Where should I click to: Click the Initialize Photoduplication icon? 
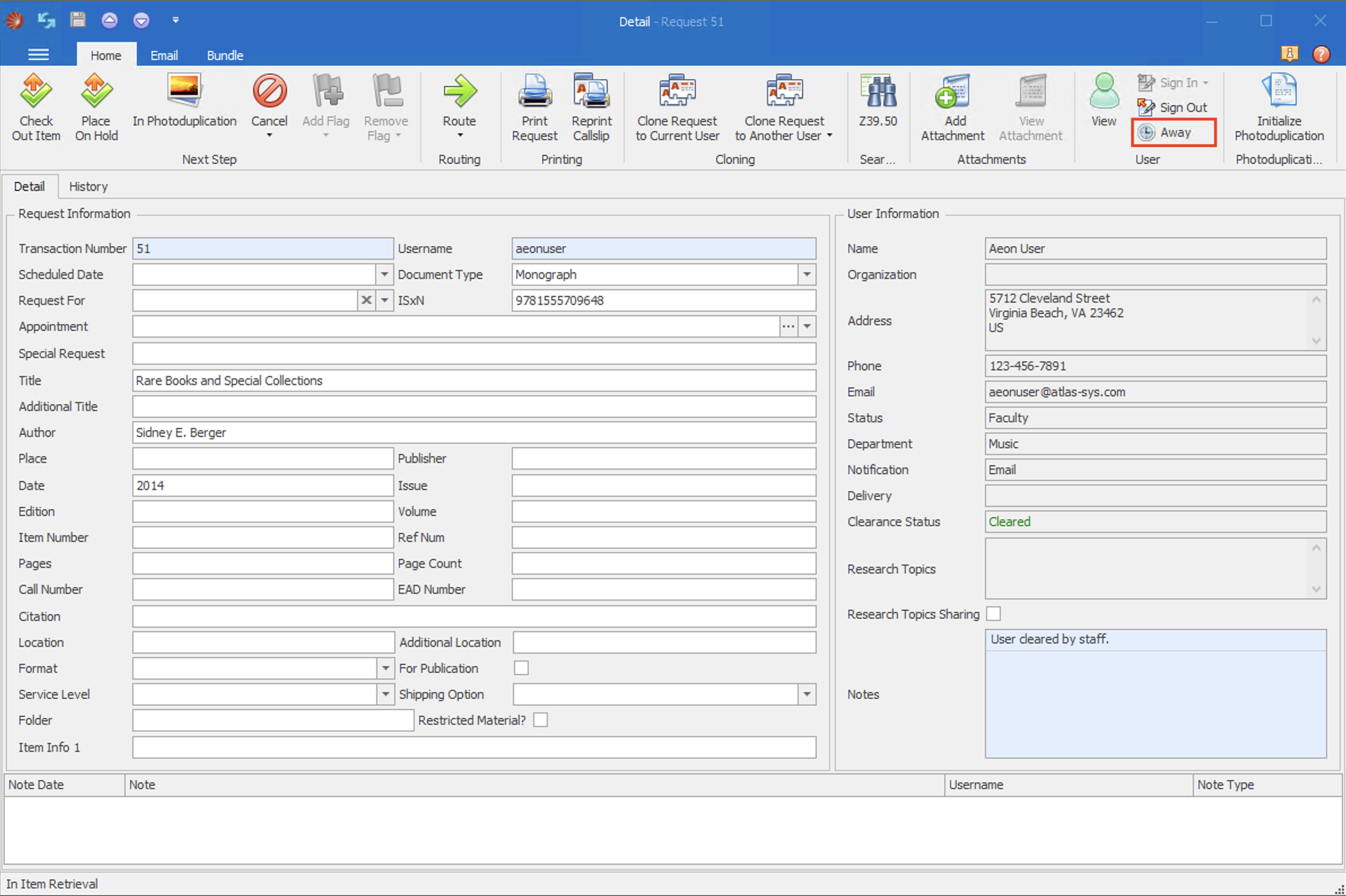point(1279,91)
